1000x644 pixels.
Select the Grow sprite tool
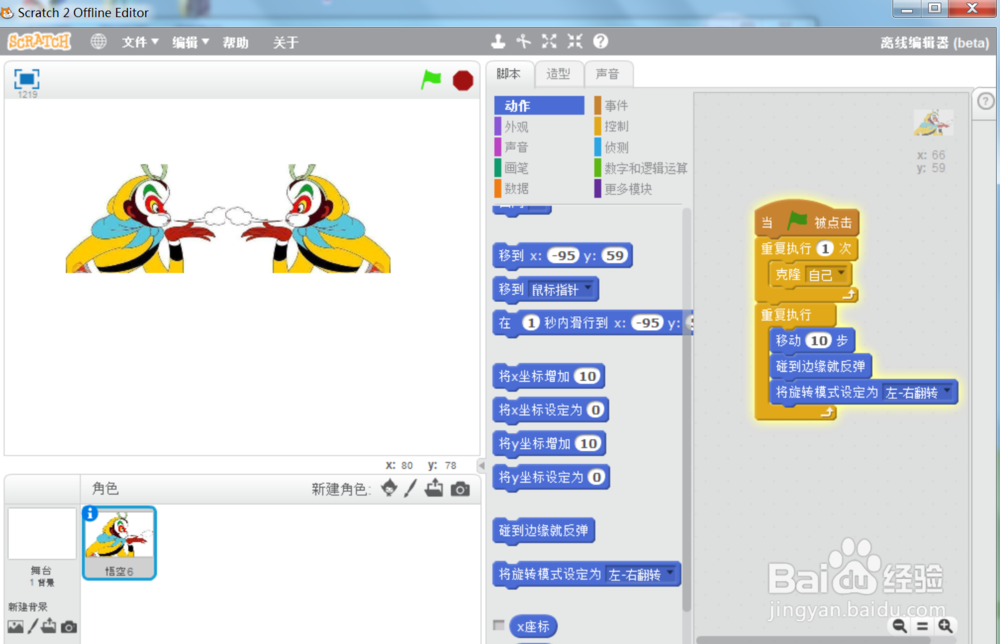point(549,42)
